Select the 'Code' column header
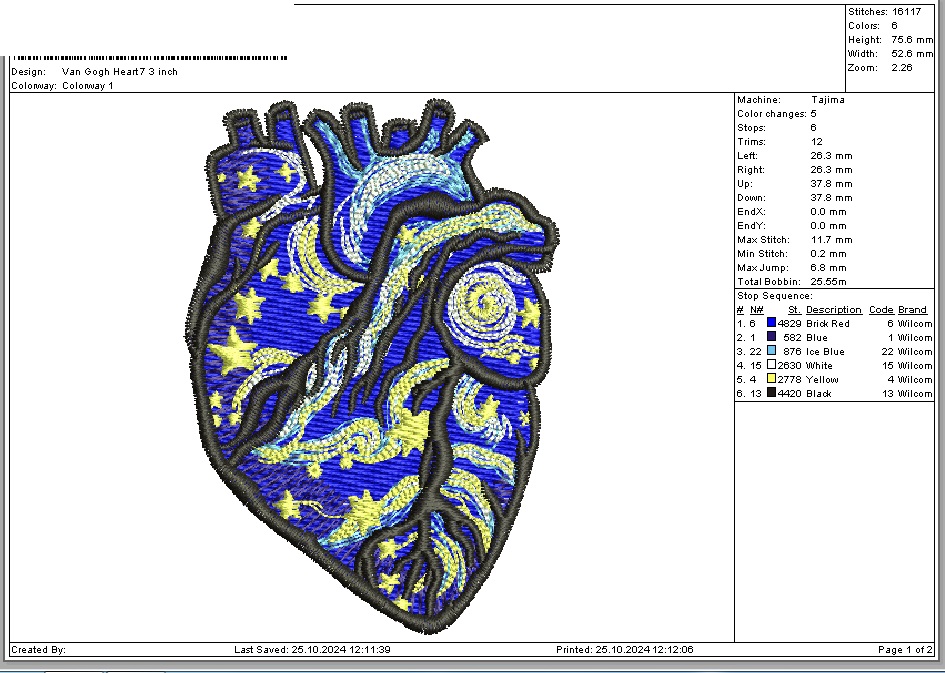945x673 pixels. (881, 310)
